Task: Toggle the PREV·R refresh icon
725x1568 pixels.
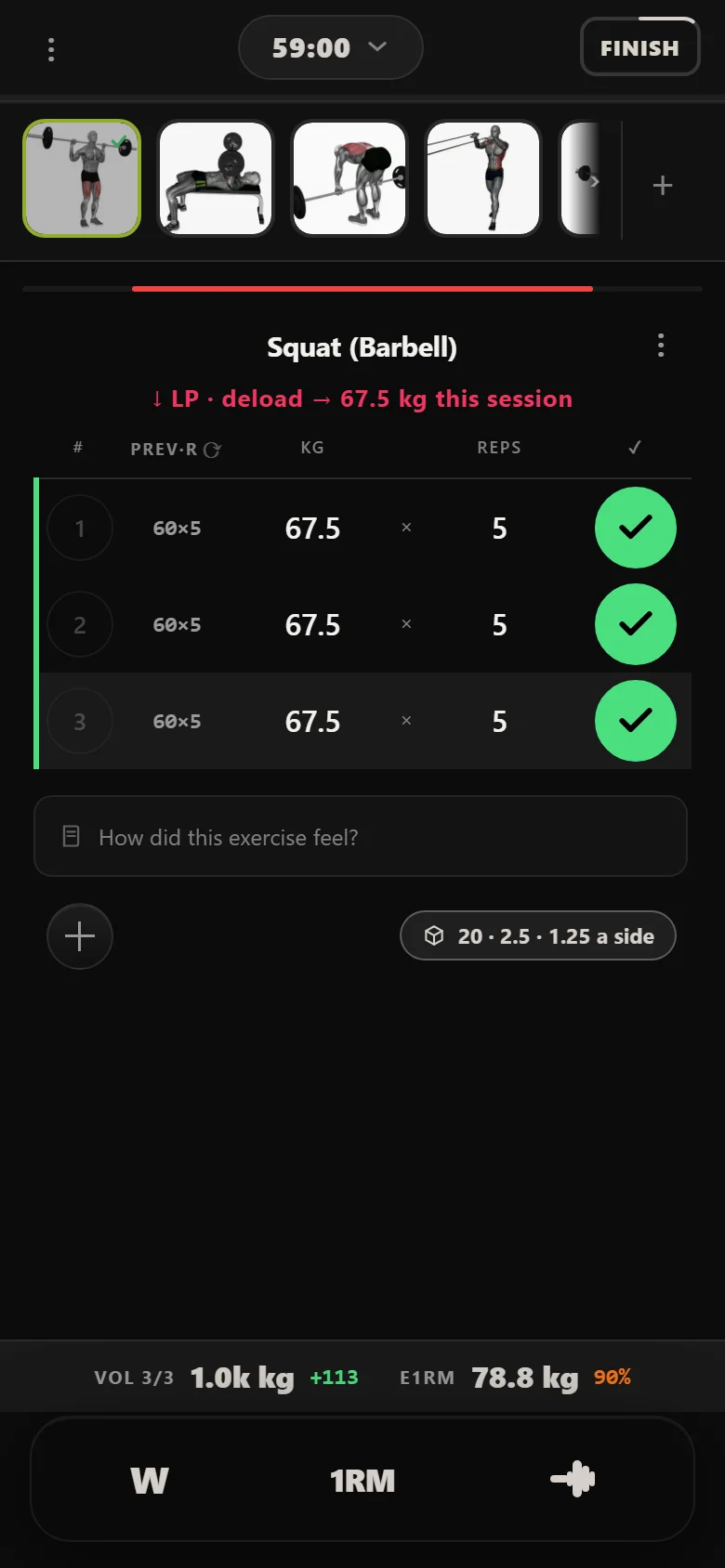Action: point(212,450)
